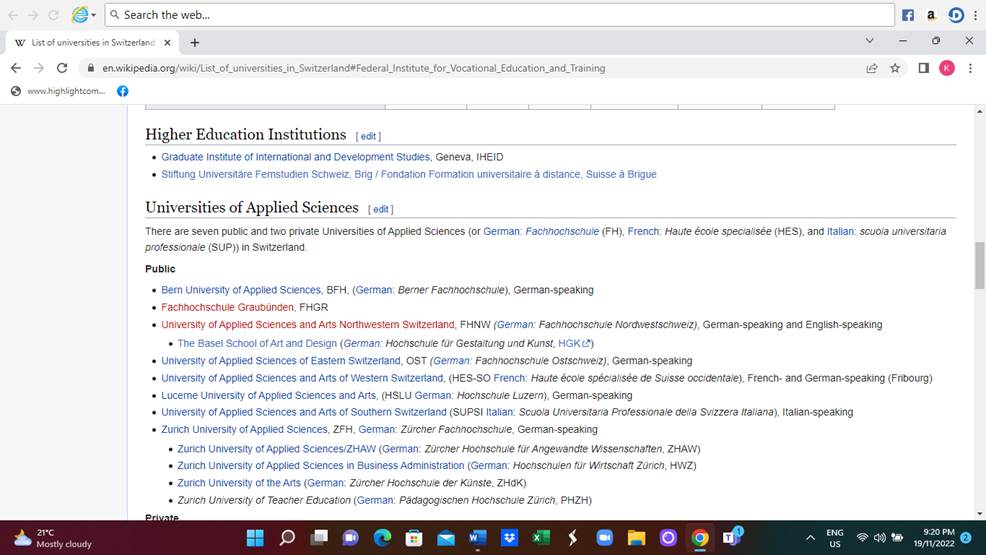
Task: Edit the Higher Education Institutions section
Action: click(368, 136)
